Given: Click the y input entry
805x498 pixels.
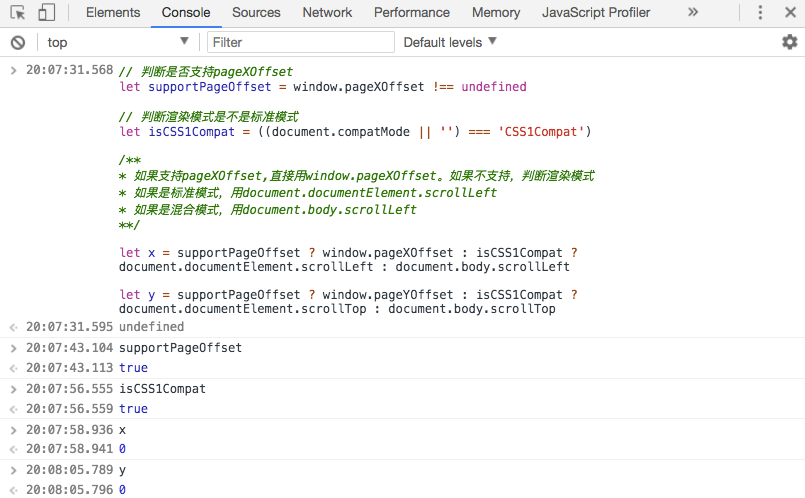Looking at the screenshot, I should 122,470.
